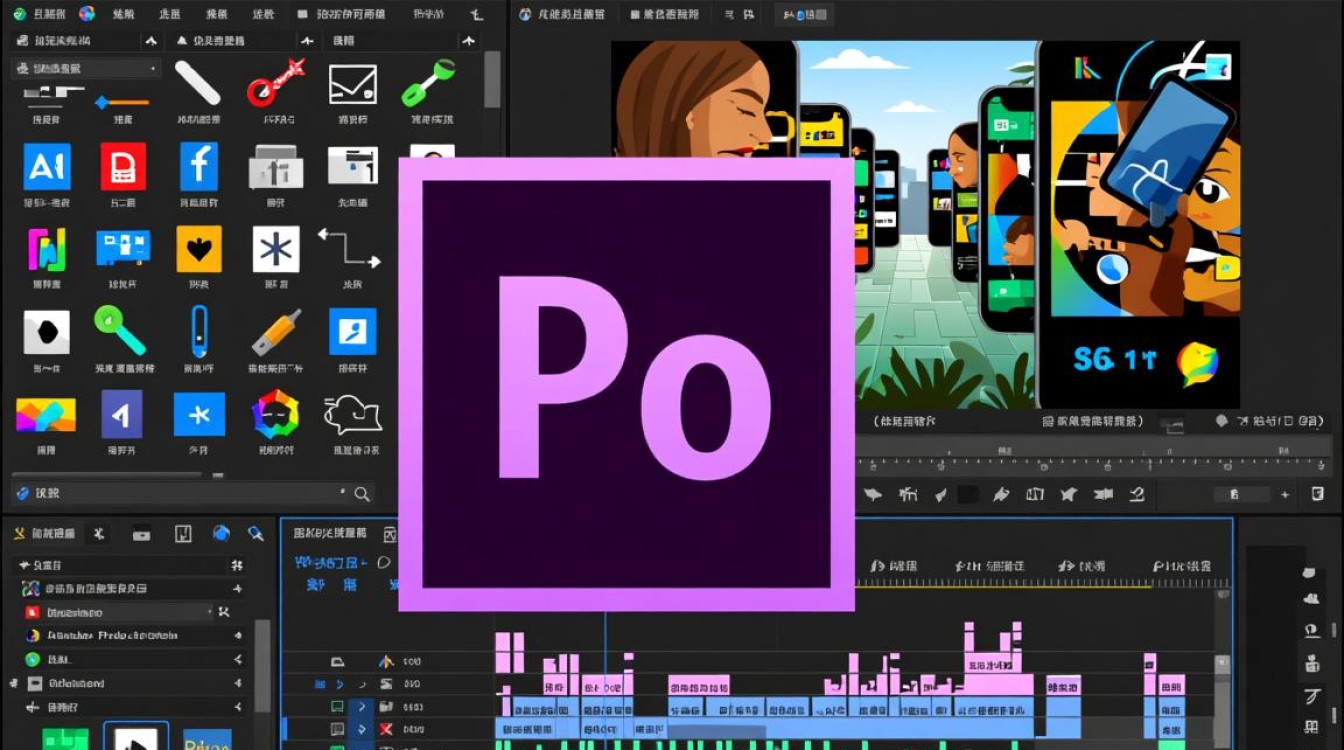The height and width of the screenshot is (750, 1344).
Task: Expand the project row with the grey square icon
Action: [238, 684]
